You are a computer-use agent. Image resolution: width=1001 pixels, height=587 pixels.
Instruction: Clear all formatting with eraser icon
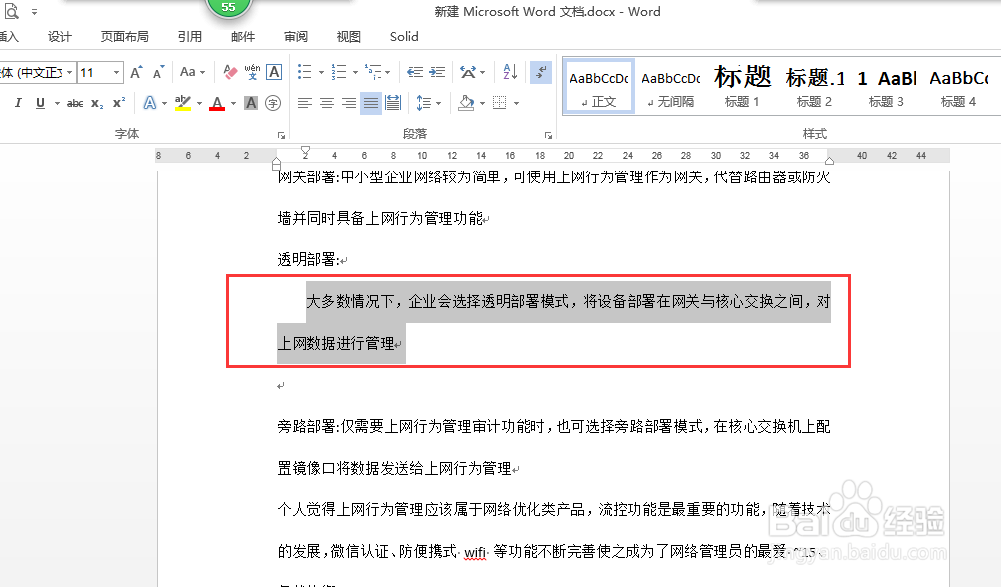[230, 72]
